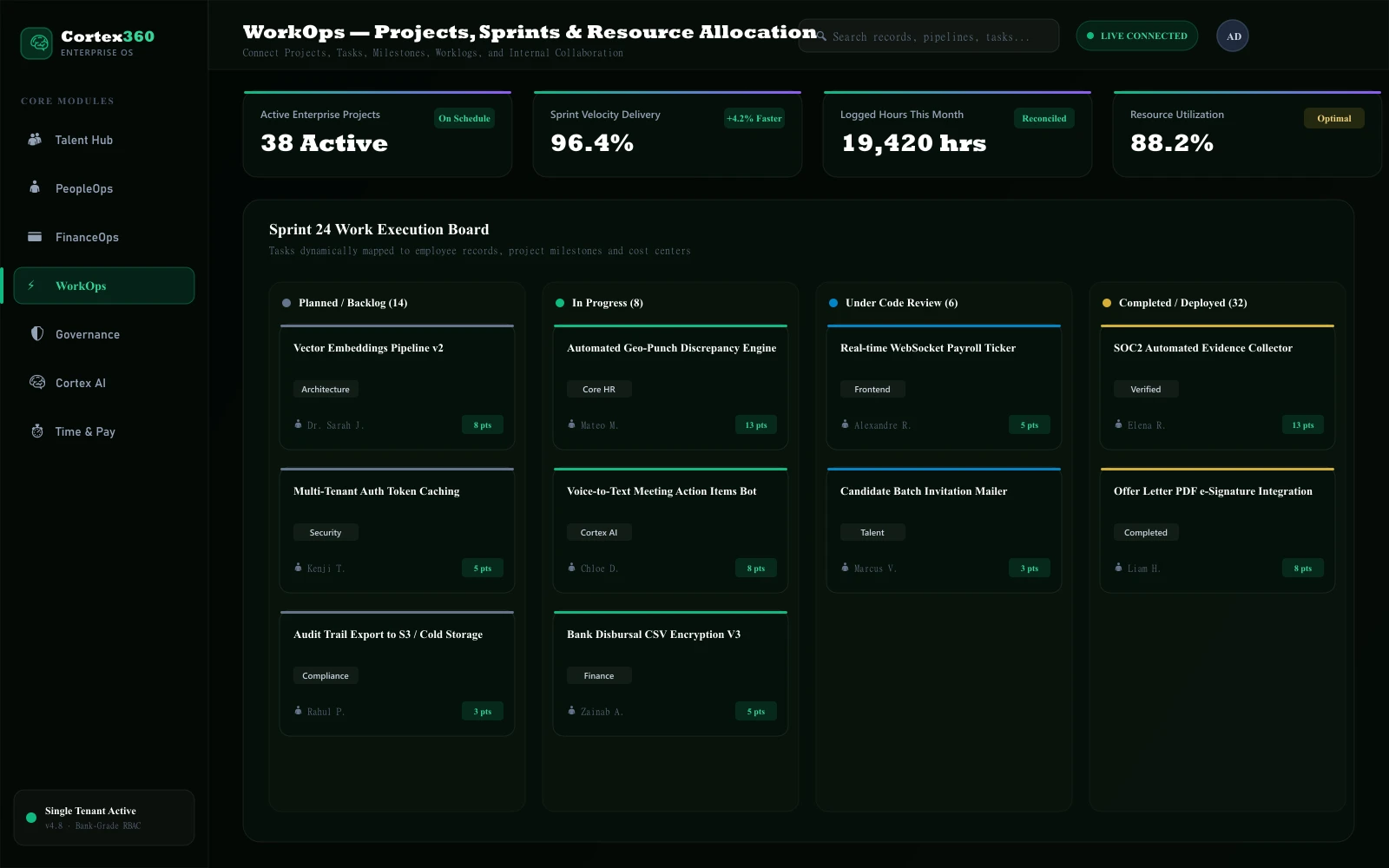Screen dimensions: 1389x868
Task: Click the search magnifier icon
Action: point(820,36)
